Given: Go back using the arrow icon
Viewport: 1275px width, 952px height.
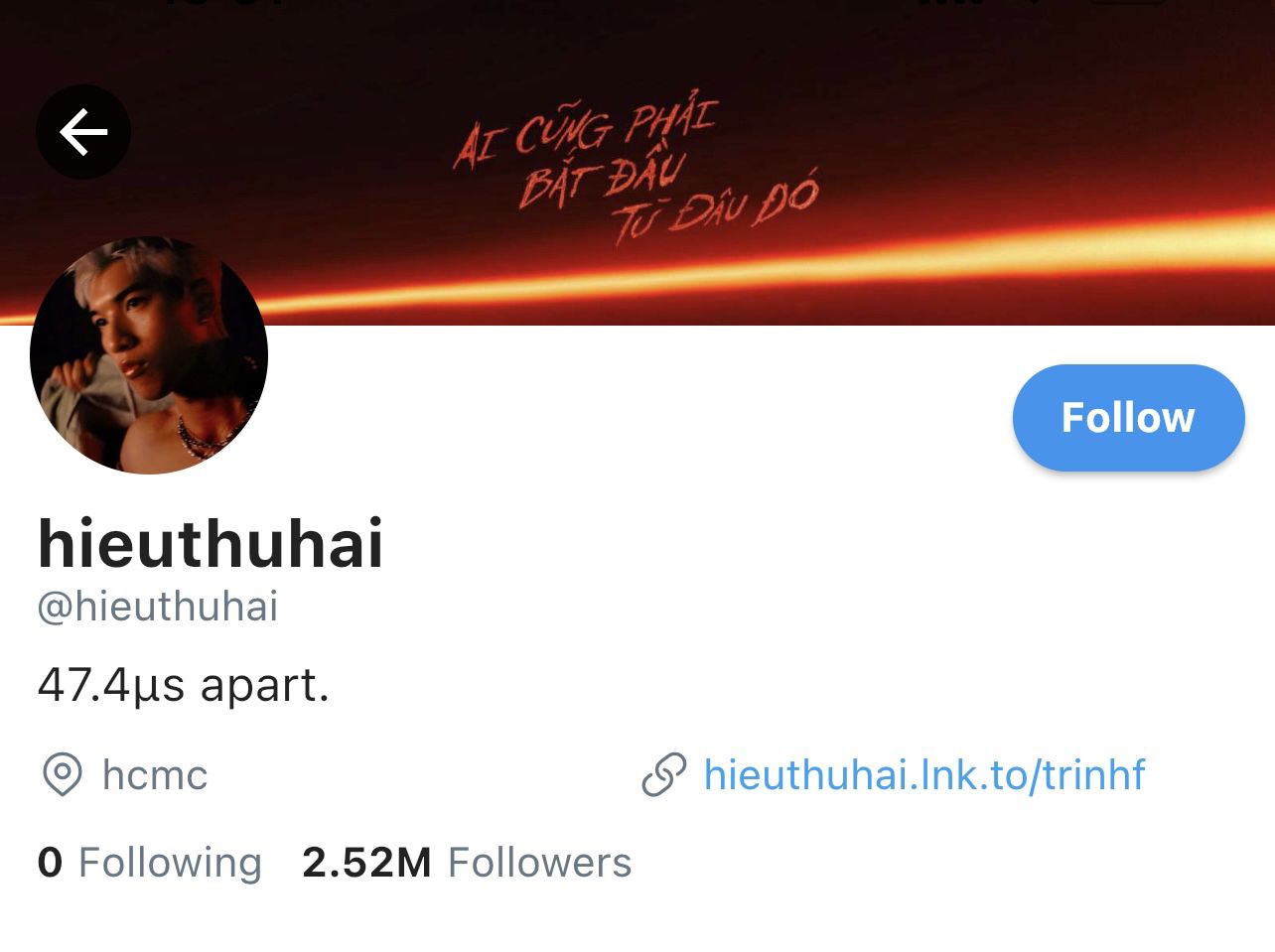Looking at the screenshot, I should (83, 132).
